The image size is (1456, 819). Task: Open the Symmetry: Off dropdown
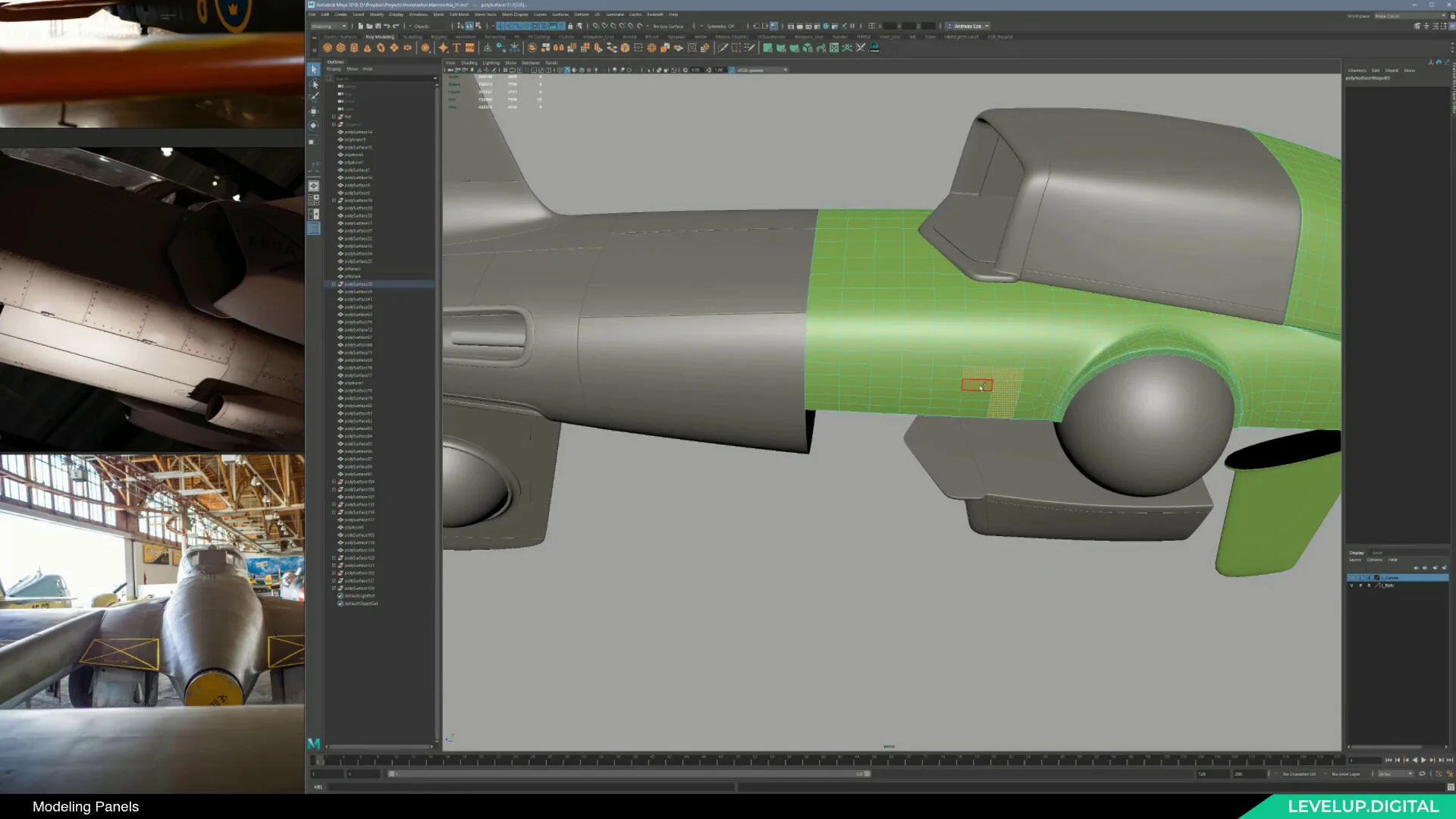pyautogui.click(x=721, y=26)
